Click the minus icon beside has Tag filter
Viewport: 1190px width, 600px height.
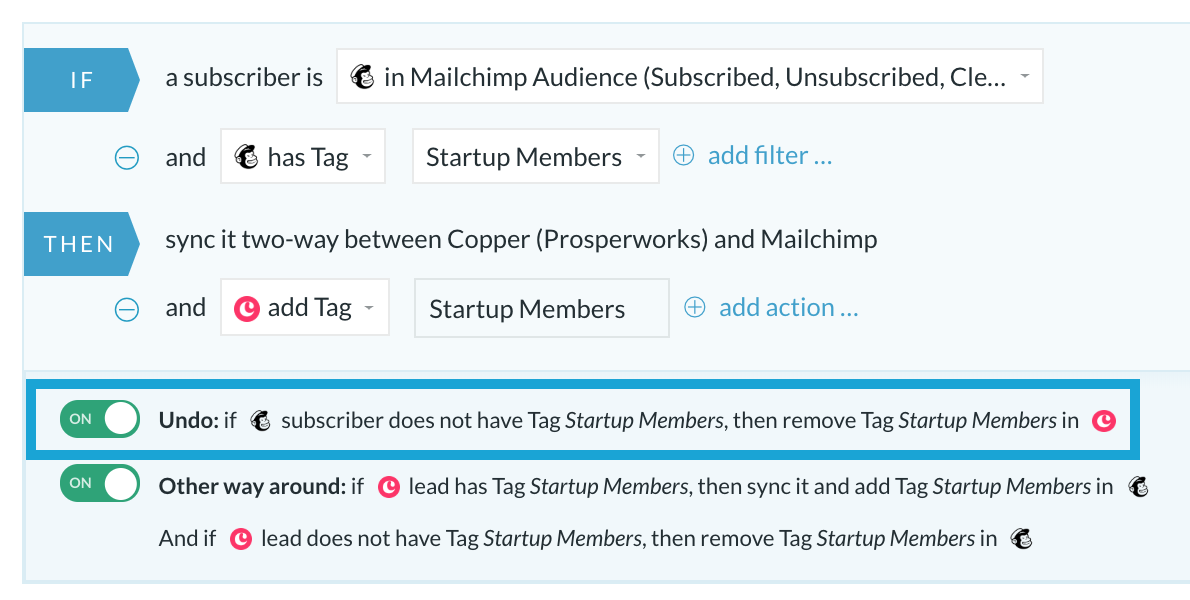(126, 158)
